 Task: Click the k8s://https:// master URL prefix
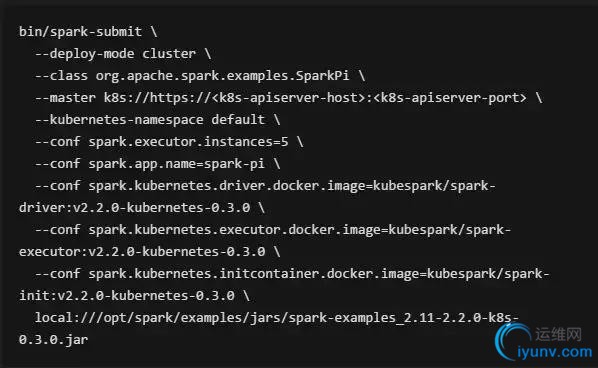pyautogui.click(x=157, y=98)
